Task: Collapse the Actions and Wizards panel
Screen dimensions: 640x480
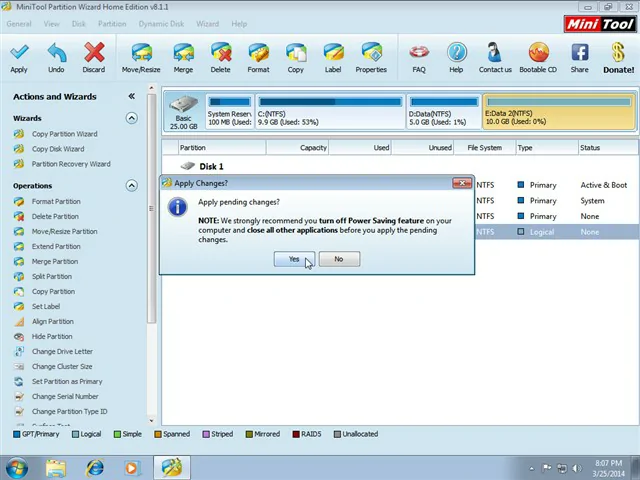Action: (x=131, y=97)
